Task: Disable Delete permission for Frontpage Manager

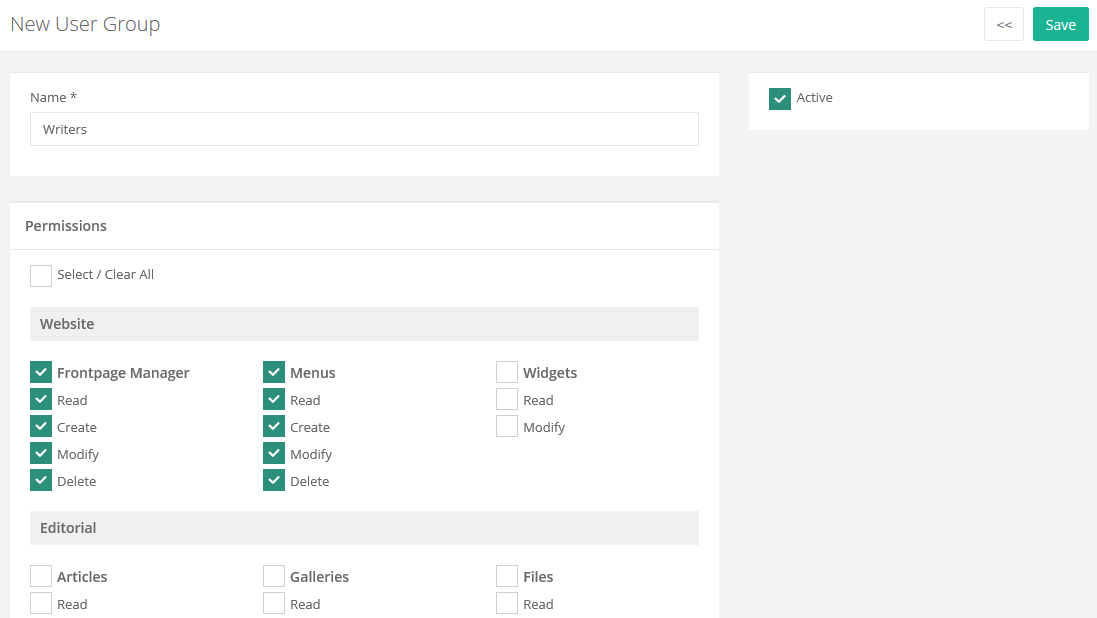Action: [x=40, y=480]
